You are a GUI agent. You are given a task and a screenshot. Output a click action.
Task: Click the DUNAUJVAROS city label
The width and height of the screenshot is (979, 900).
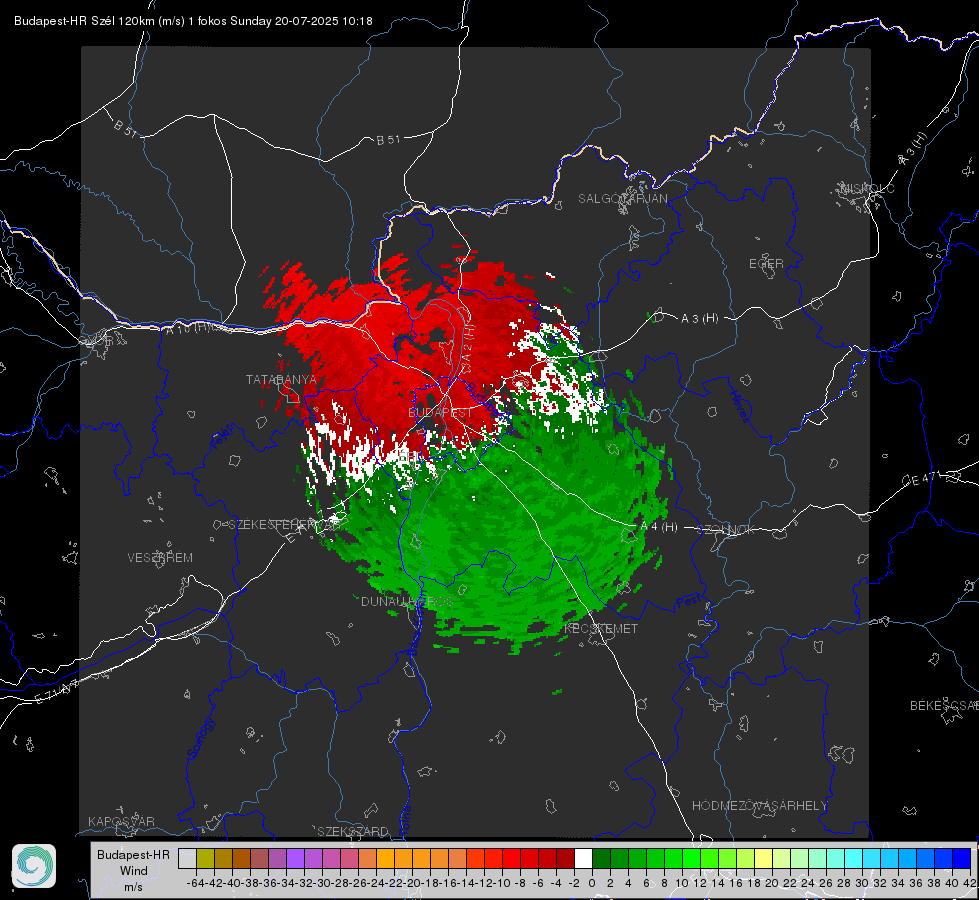(x=407, y=601)
